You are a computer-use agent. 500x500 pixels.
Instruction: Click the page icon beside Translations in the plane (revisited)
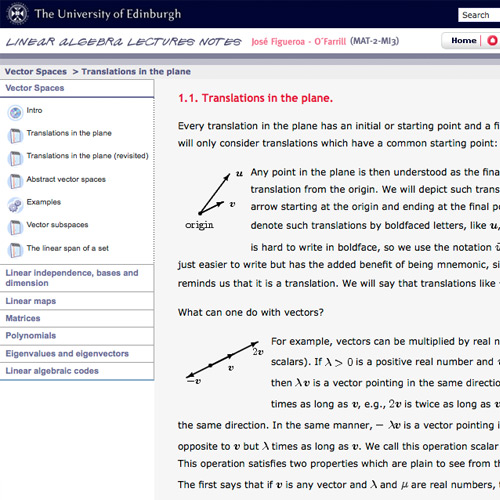point(15,158)
